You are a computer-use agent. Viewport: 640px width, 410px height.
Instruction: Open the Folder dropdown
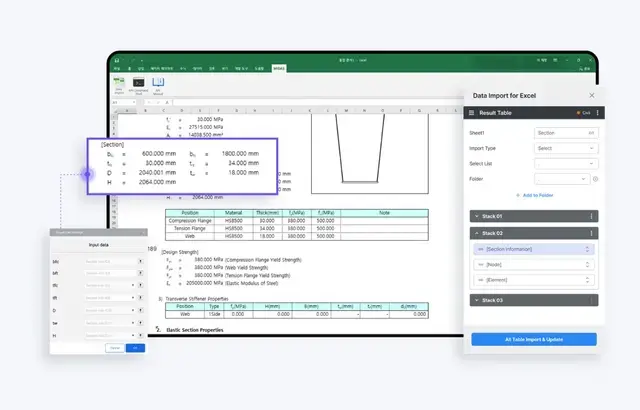560,179
